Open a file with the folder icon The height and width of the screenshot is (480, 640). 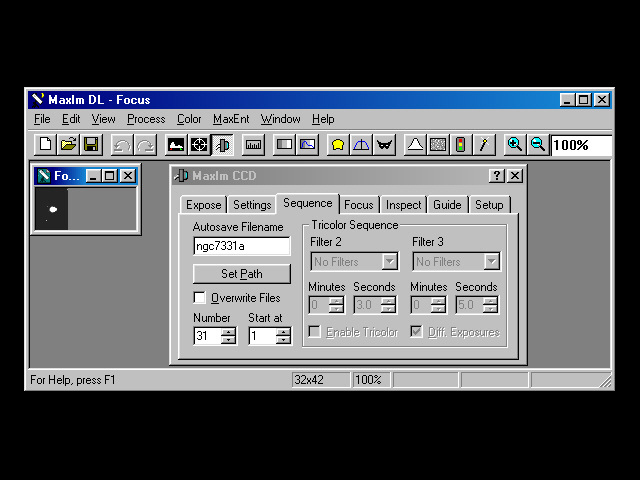68,145
